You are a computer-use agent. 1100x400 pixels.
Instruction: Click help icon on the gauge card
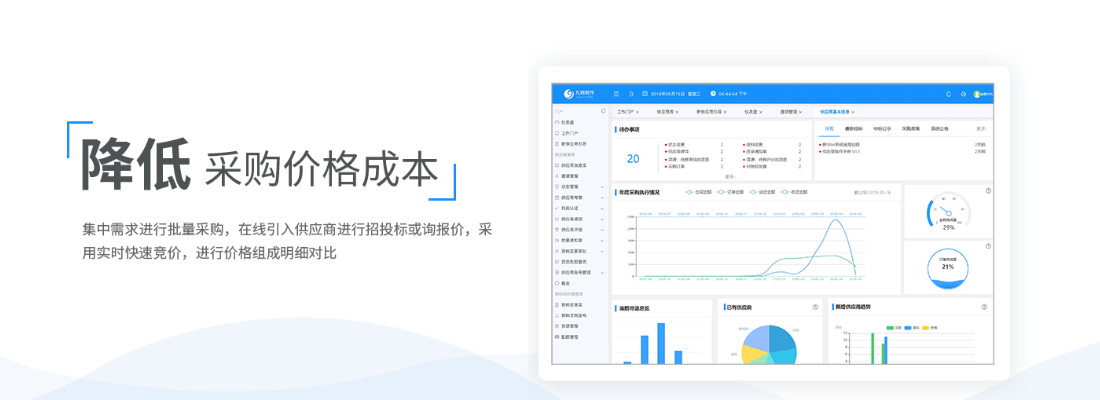[988, 190]
